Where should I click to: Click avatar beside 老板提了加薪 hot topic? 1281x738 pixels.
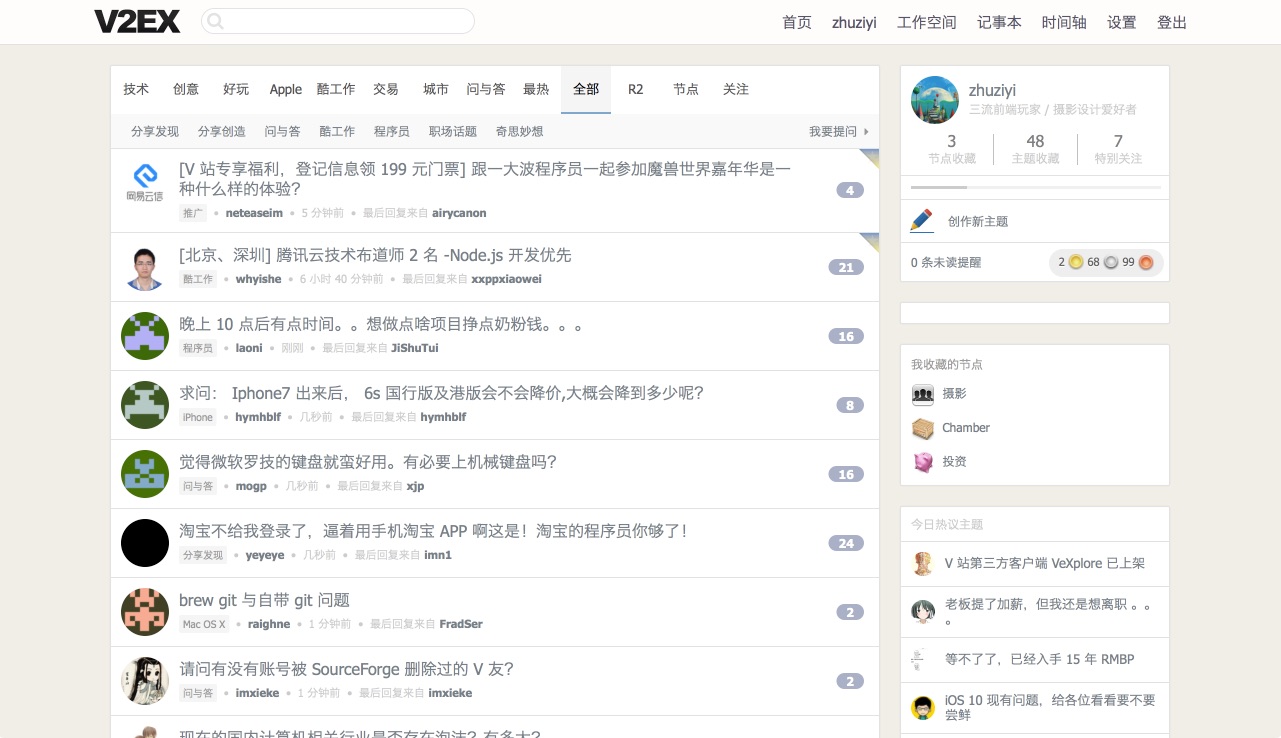pos(923,612)
